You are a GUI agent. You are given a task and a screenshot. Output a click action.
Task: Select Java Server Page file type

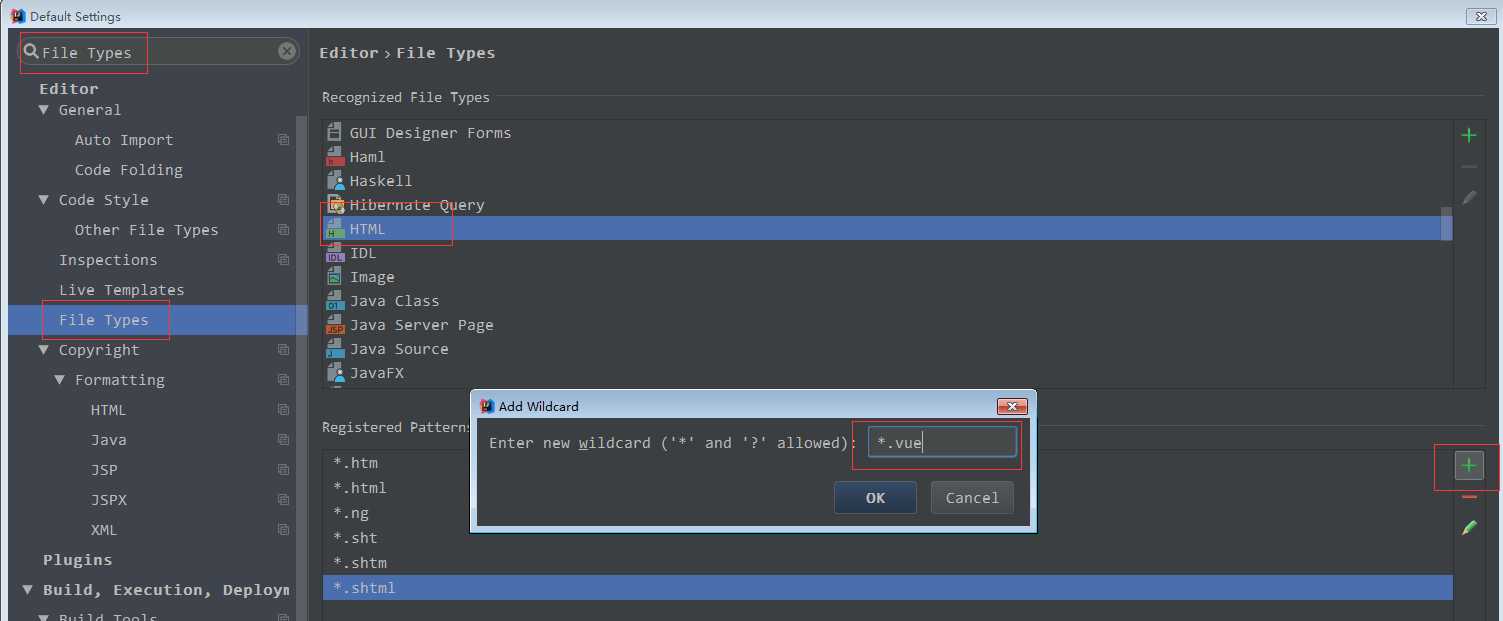click(421, 325)
